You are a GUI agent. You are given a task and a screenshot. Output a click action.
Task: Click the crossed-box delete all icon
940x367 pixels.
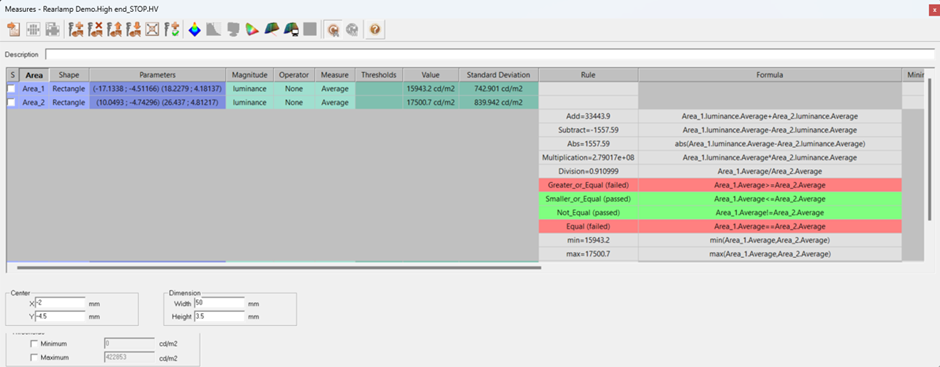(152, 29)
